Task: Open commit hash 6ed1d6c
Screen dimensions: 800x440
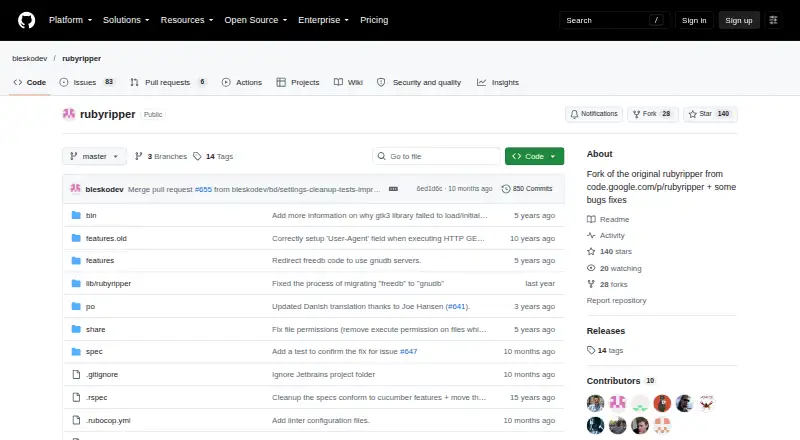Action: [x=429, y=189]
